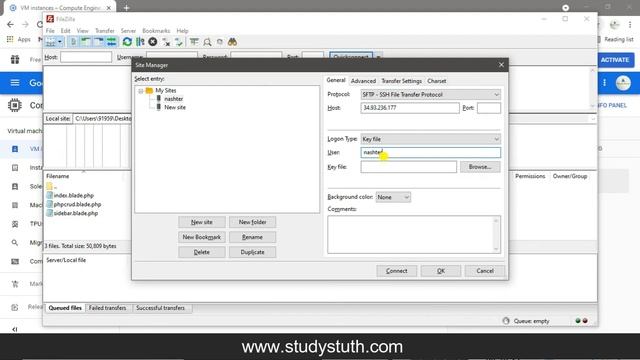Viewport: 640px width, 360px height.
Task: Click the New site button
Action: click(x=202, y=222)
